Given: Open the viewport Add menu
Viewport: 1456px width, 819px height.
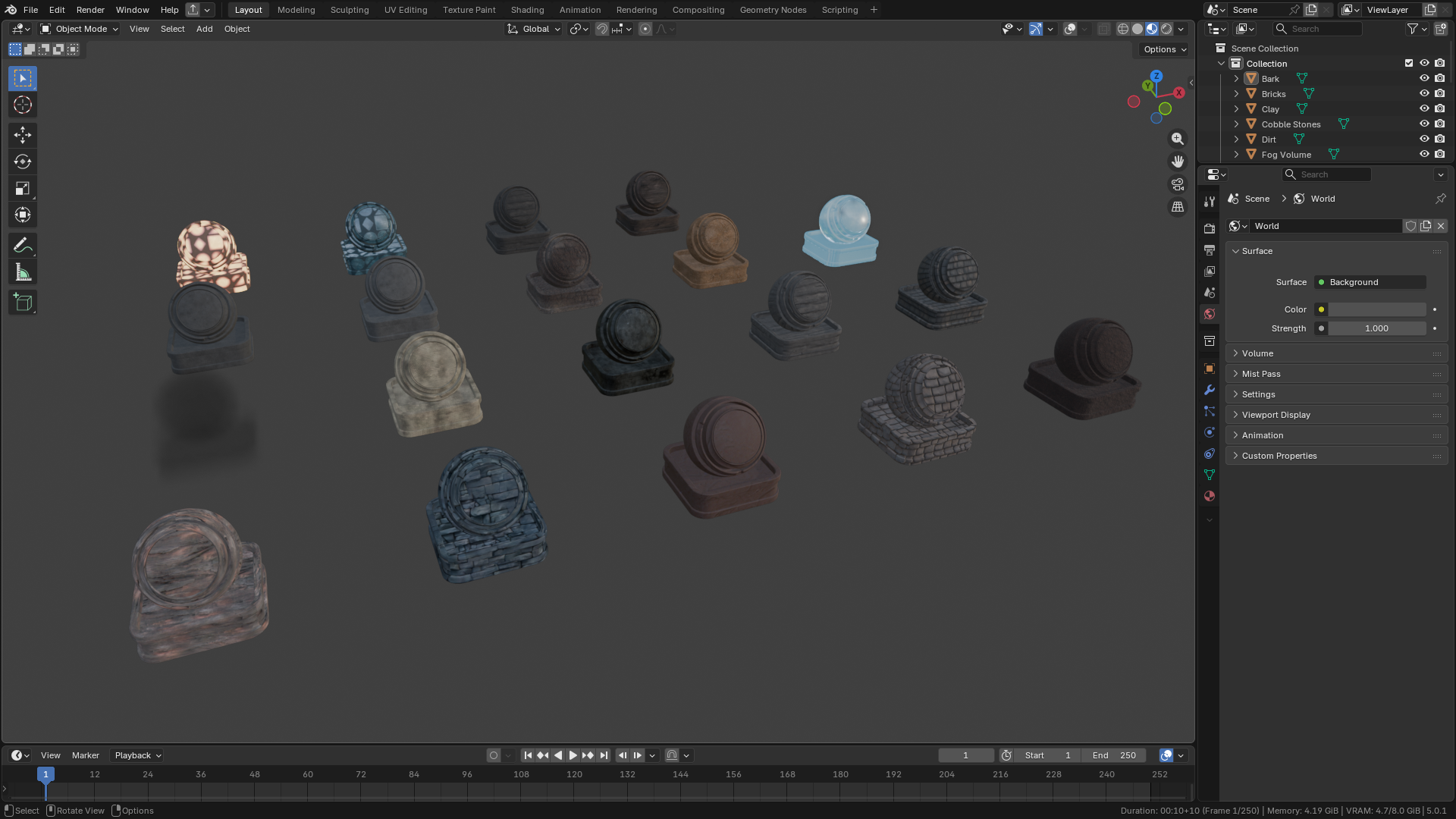Looking at the screenshot, I should click(204, 29).
